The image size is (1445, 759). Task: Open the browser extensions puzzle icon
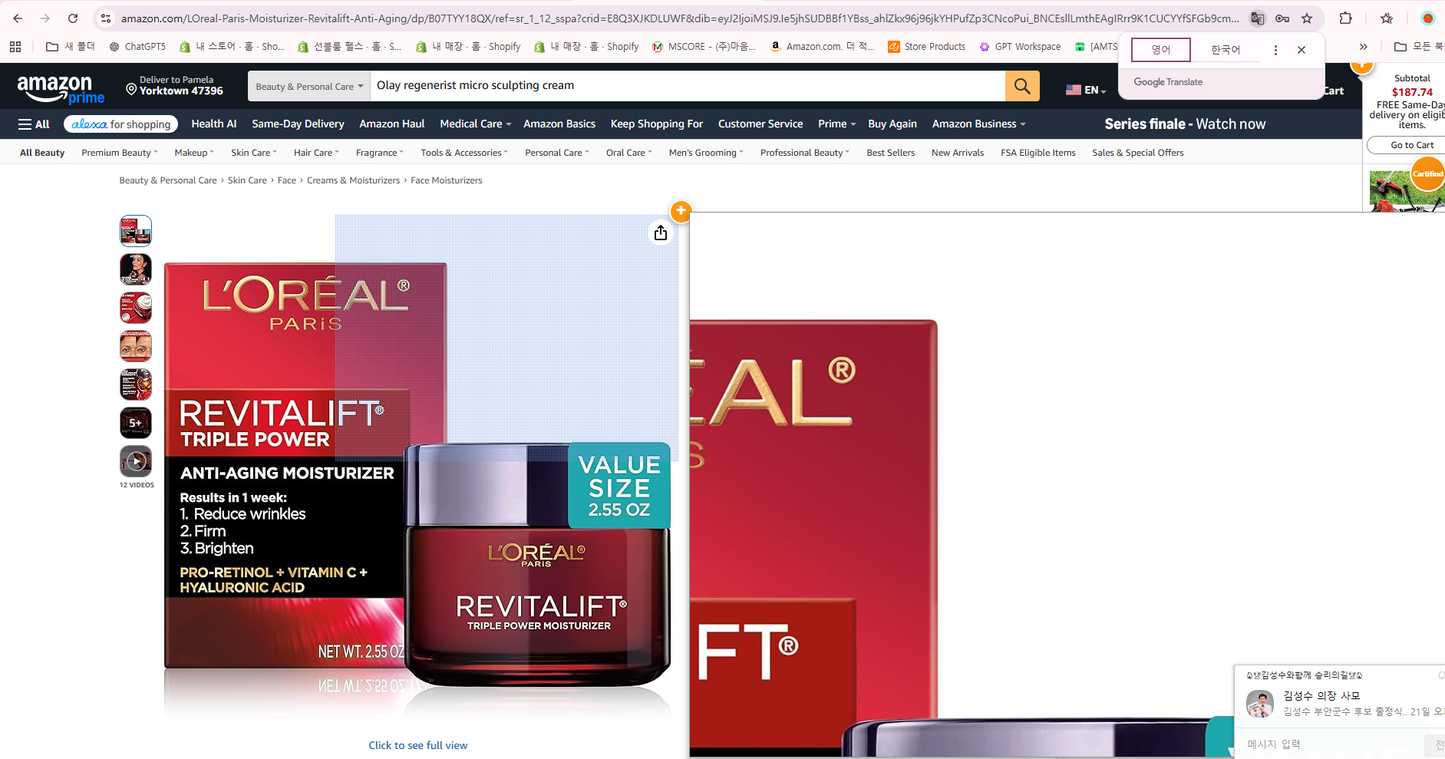tap(1346, 18)
